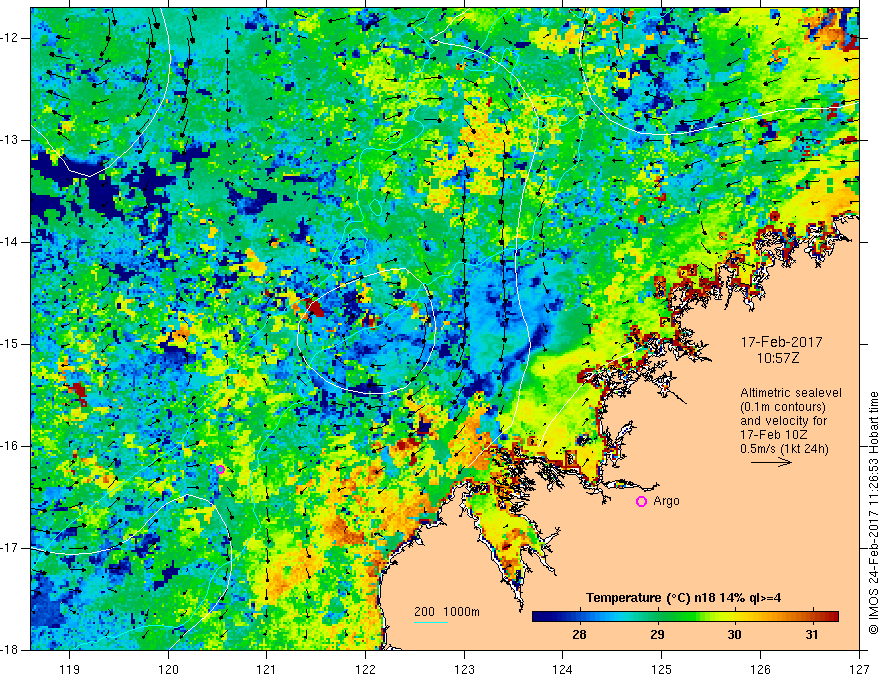
Task: Click the 'Argo' legend label
Action: click(666, 501)
